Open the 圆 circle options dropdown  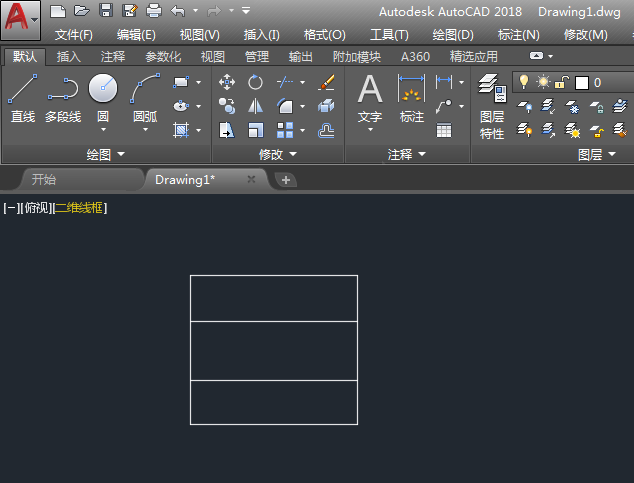[x=103, y=130]
